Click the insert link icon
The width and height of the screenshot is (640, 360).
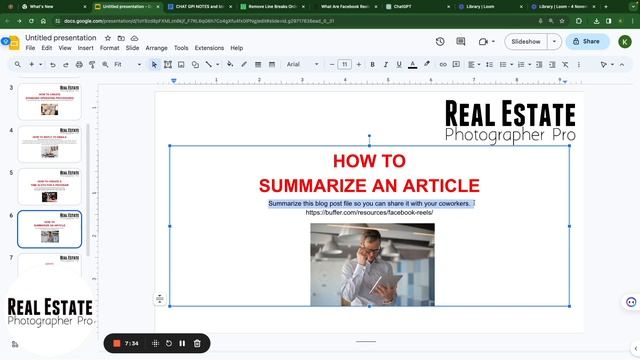443,64
